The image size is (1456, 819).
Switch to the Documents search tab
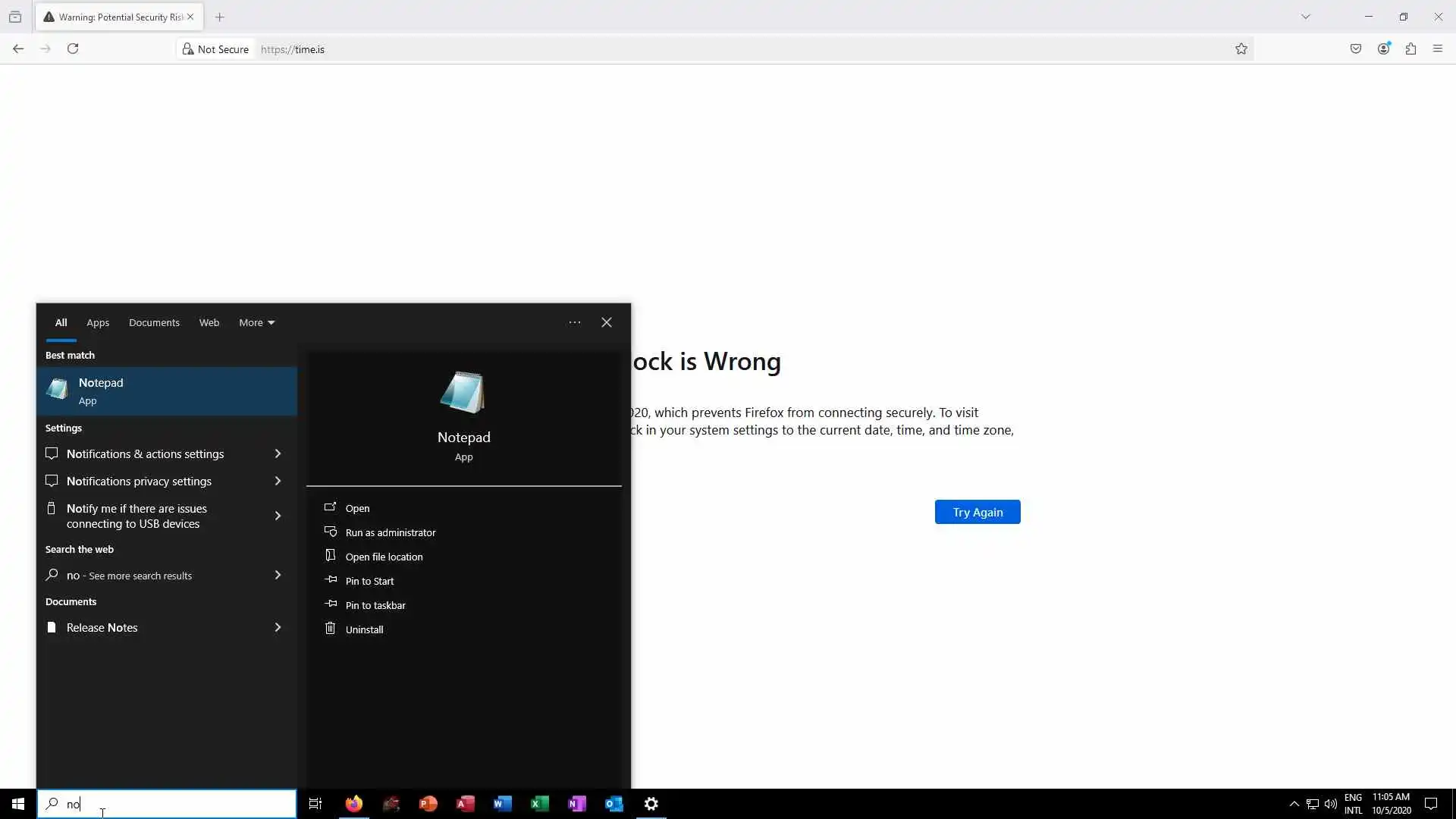(154, 323)
